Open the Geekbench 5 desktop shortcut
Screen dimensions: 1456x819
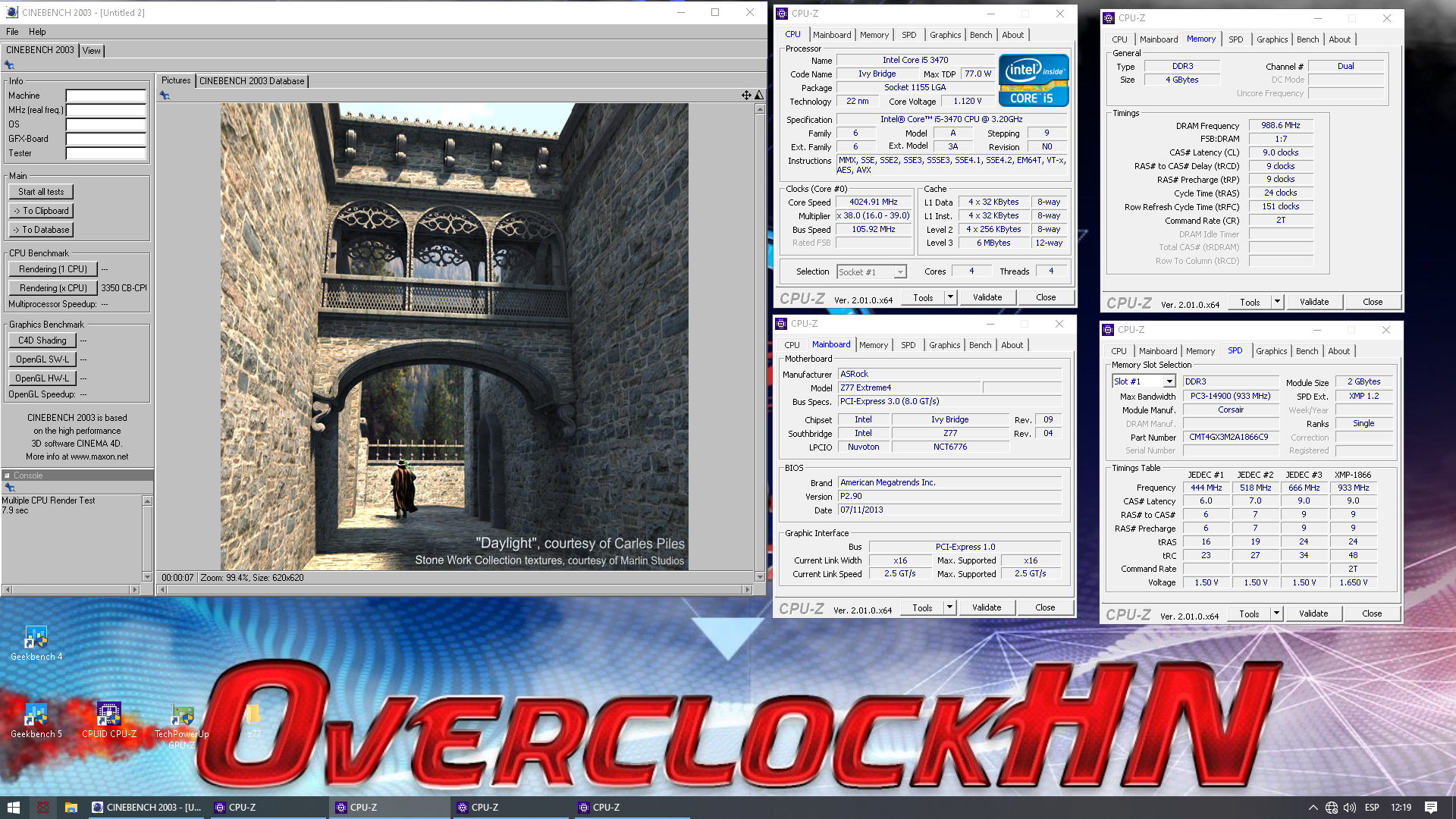pyautogui.click(x=36, y=720)
